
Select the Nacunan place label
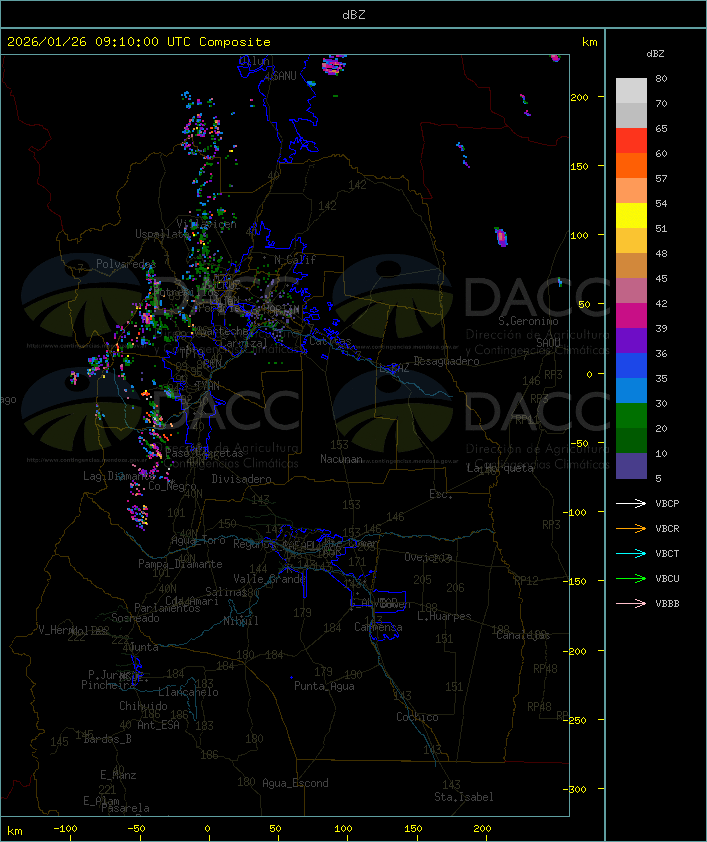point(341,459)
